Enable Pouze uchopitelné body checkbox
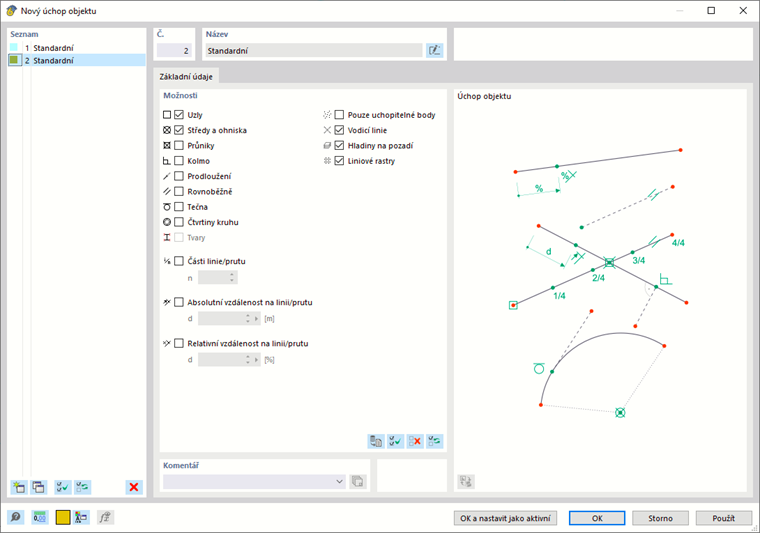This screenshot has height=533, width=760. click(x=339, y=115)
